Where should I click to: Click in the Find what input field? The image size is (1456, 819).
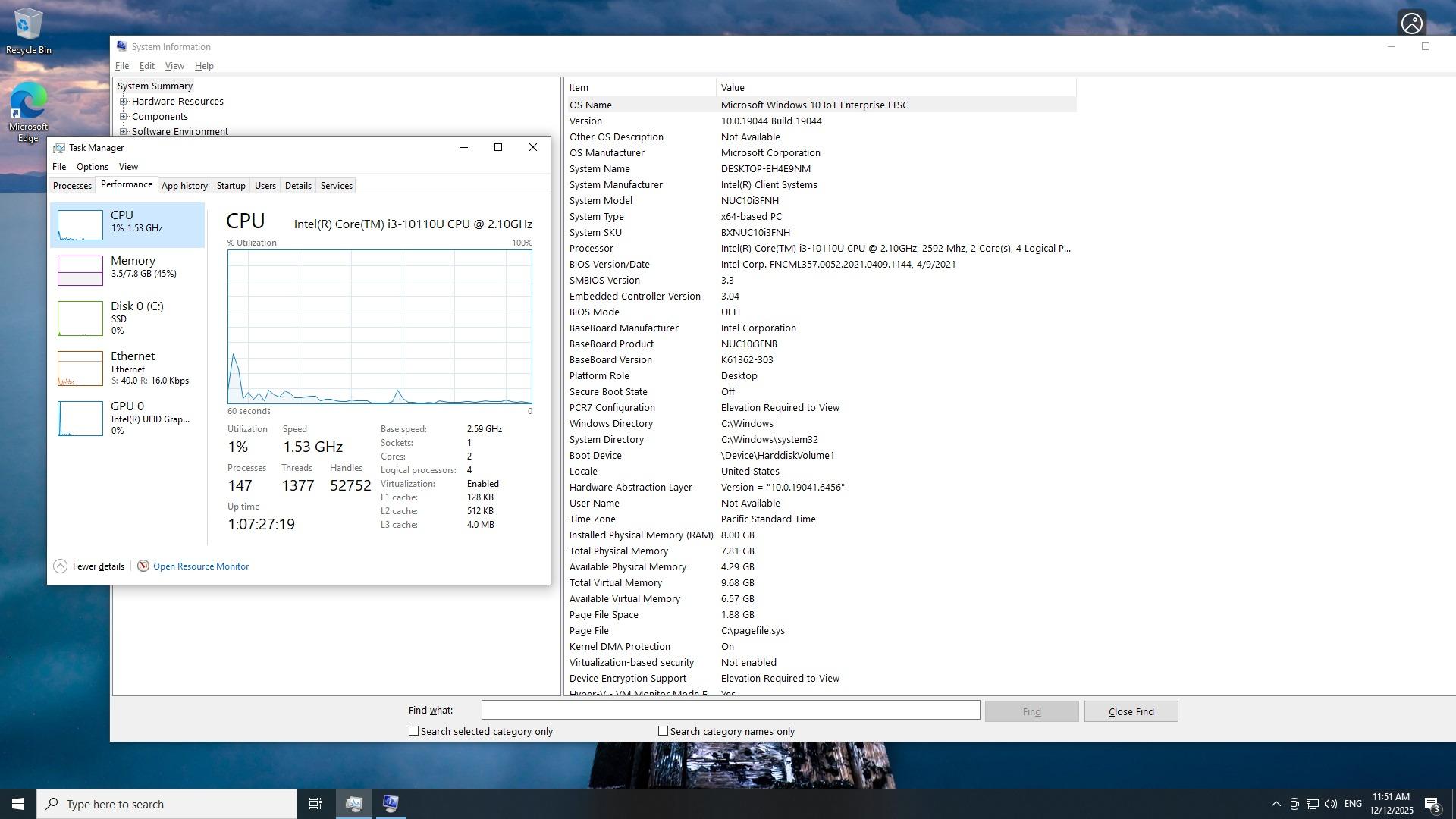pyautogui.click(x=730, y=711)
